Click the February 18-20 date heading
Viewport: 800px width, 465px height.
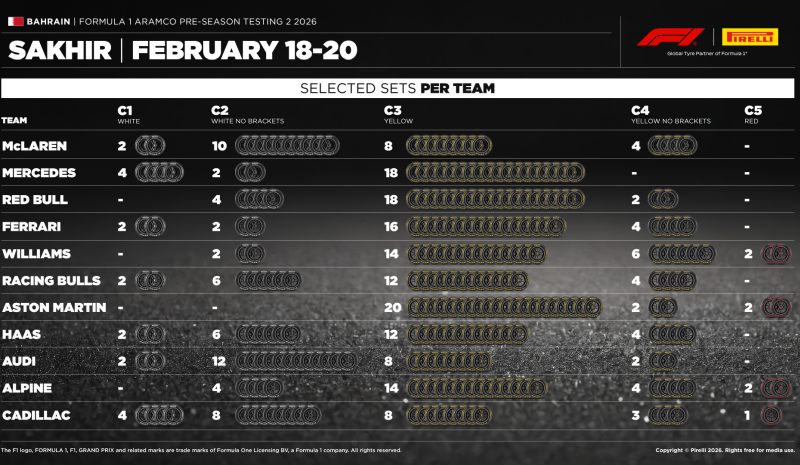(x=244, y=50)
